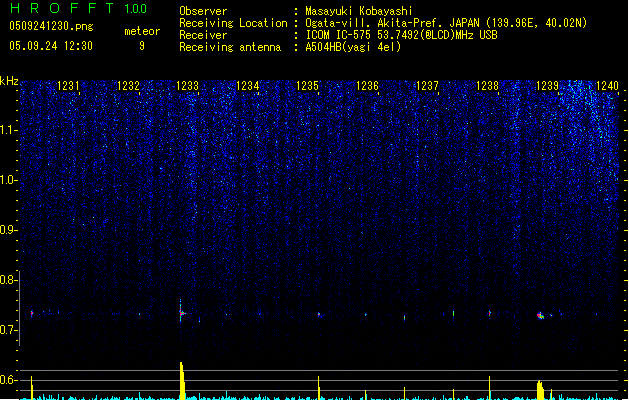
Task: Click the 'Observer' field label
Action: tap(203, 11)
